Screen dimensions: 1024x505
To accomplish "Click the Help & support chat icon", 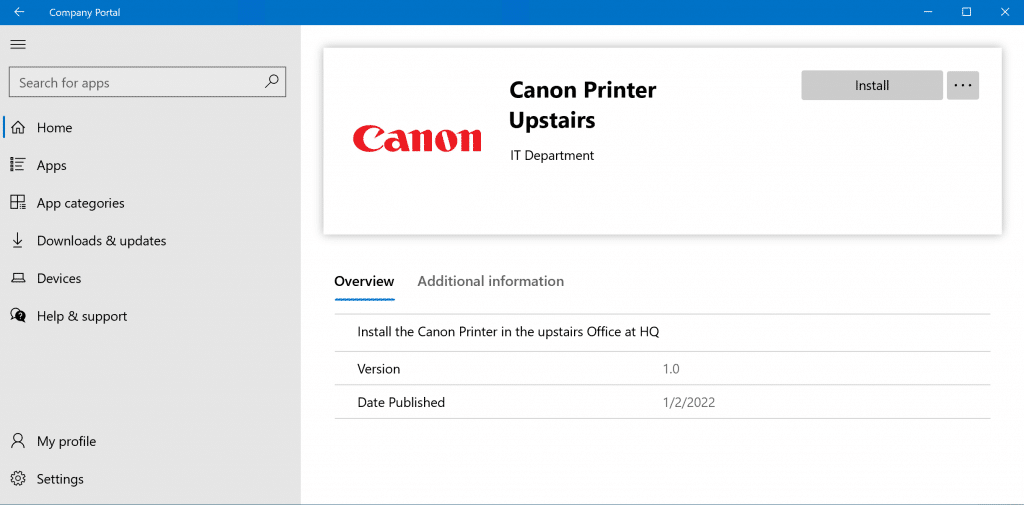I will pyautogui.click(x=18, y=316).
